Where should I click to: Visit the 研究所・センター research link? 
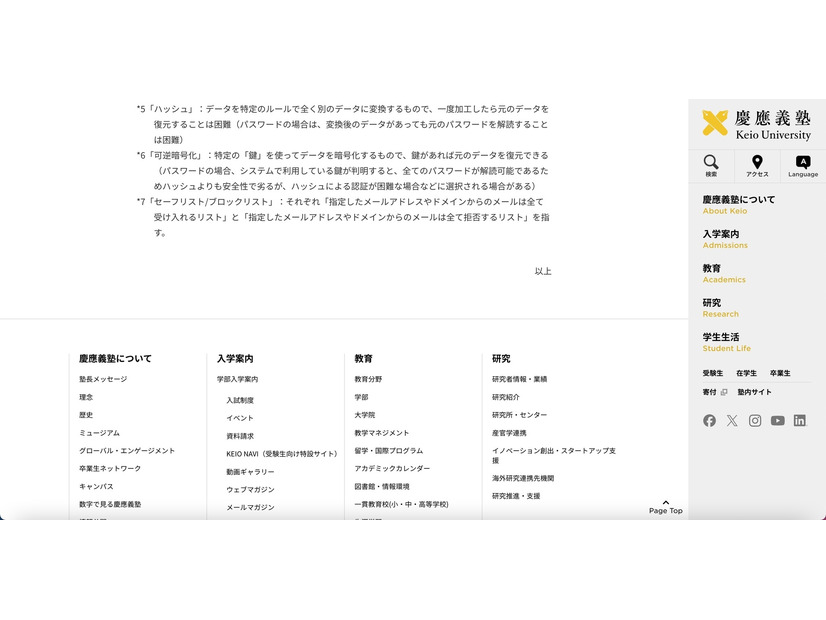click(x=520, y=415)
